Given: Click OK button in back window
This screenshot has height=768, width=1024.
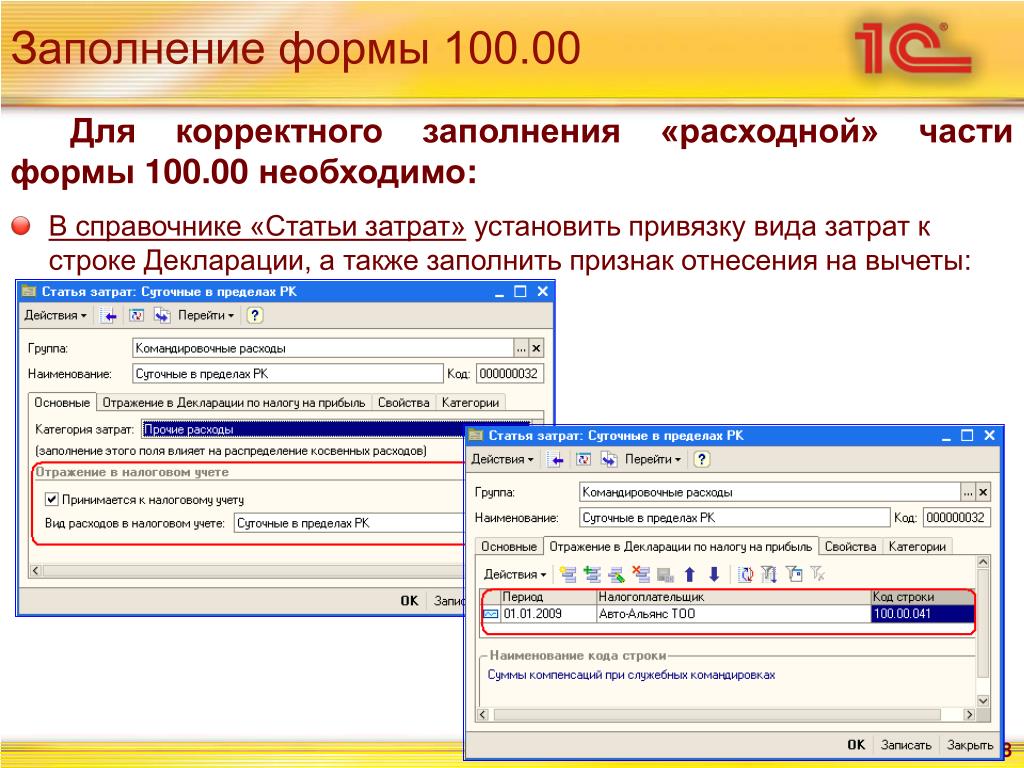Looking at the screenshot, I should 409,601.
